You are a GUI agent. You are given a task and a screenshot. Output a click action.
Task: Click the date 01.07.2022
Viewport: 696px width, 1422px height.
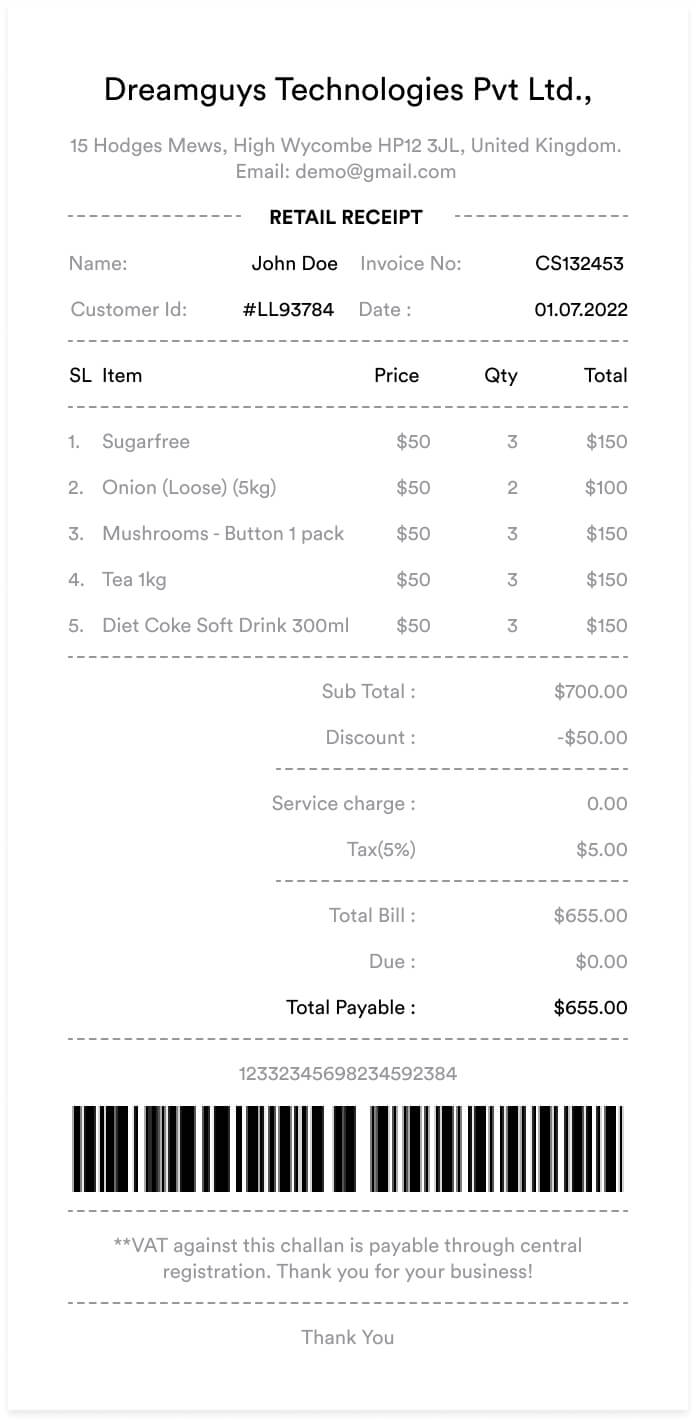click(581, 310)
